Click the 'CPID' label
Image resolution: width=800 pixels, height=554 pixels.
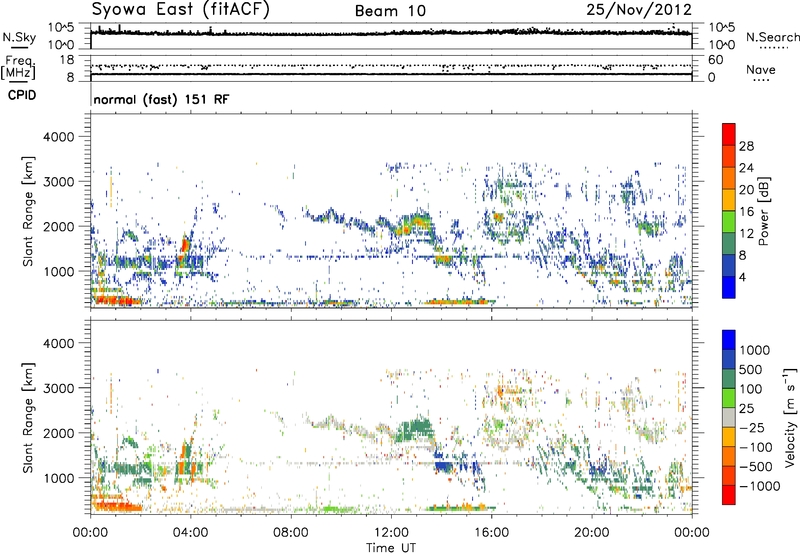coord(22,95)
